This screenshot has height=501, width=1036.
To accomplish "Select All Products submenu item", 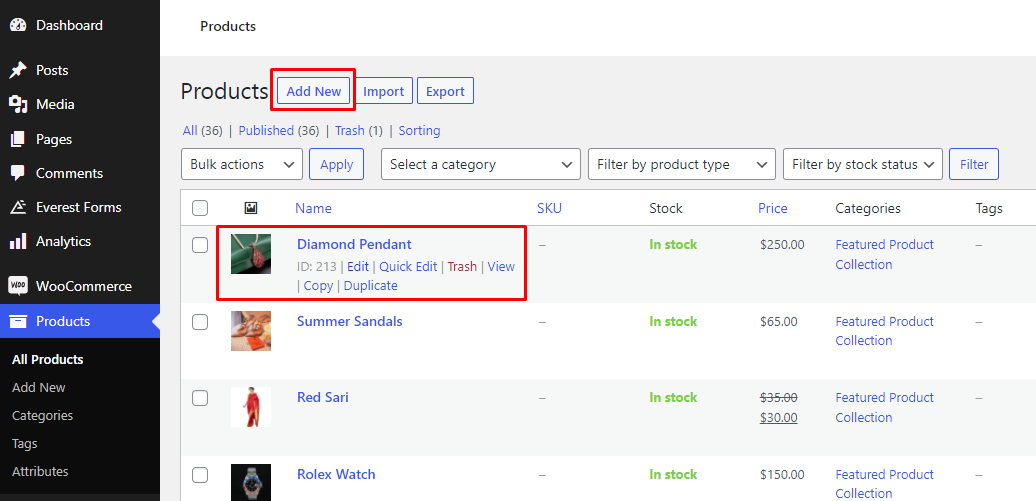I will [48, 360].
